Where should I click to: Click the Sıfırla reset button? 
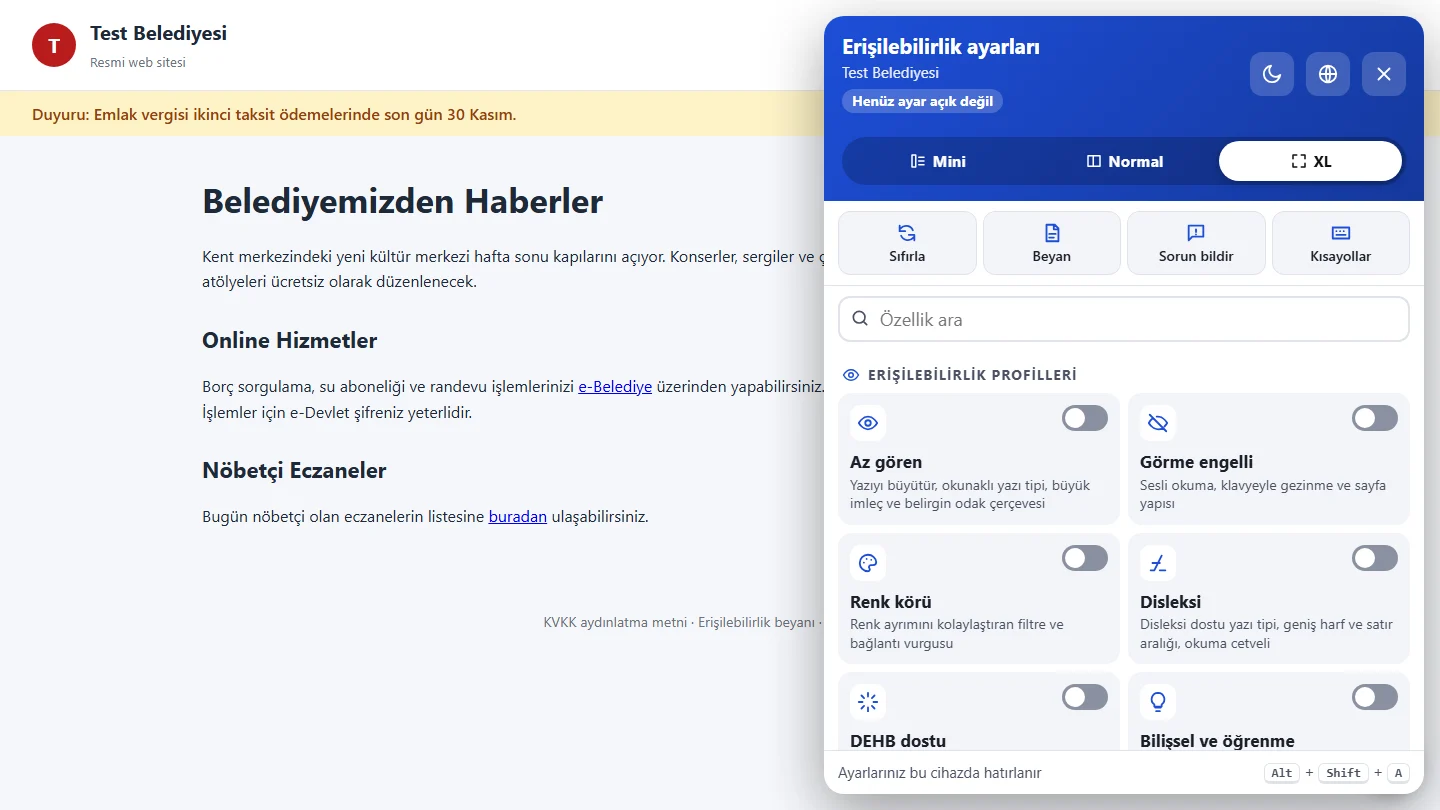907,243
